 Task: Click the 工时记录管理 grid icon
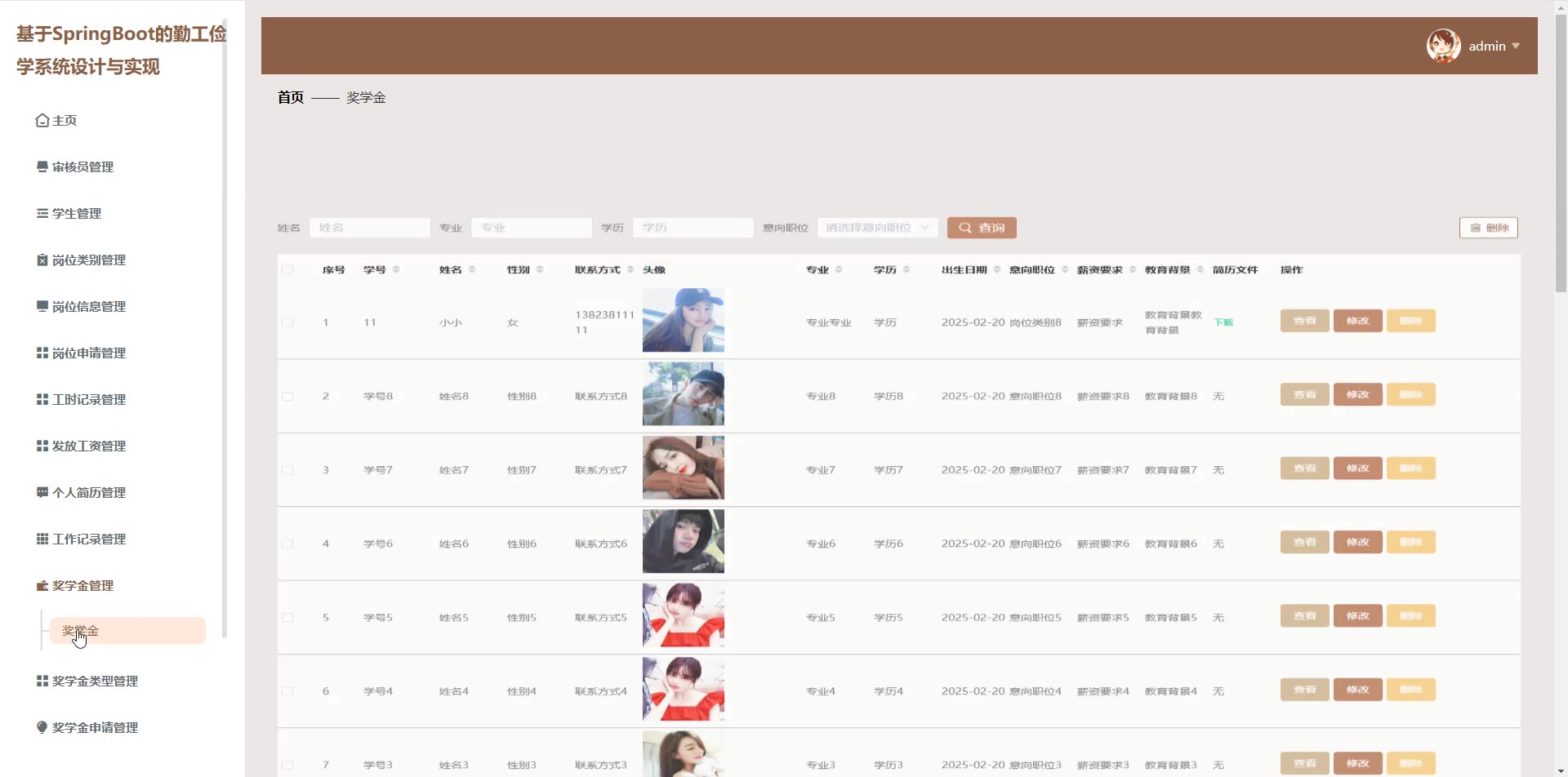click(x=42, y=399)
